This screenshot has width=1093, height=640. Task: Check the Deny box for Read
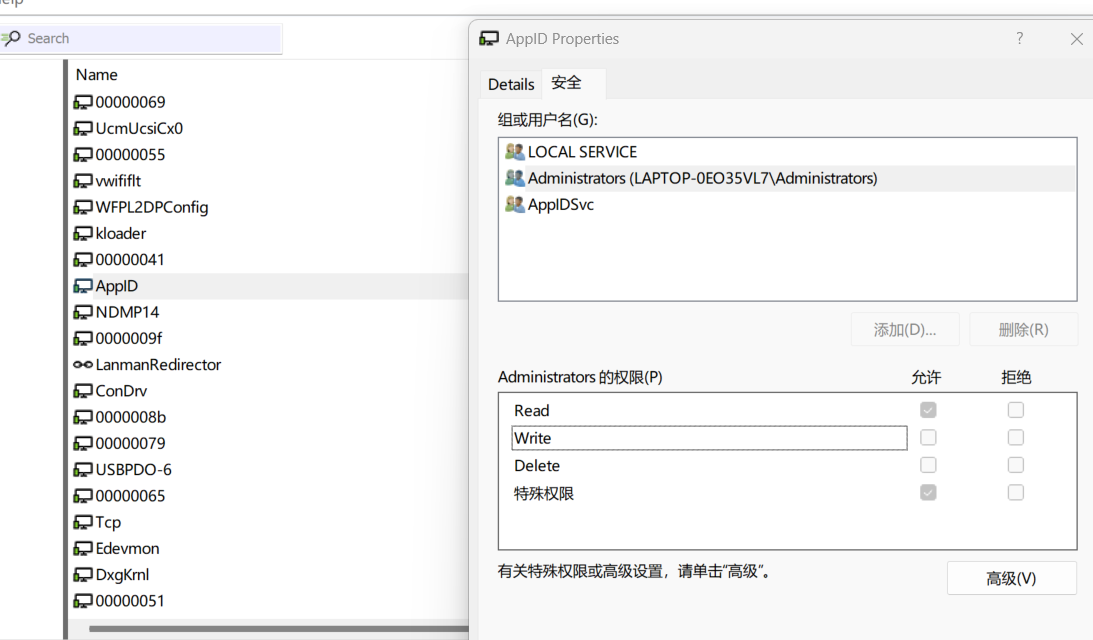pos(1016,410)
